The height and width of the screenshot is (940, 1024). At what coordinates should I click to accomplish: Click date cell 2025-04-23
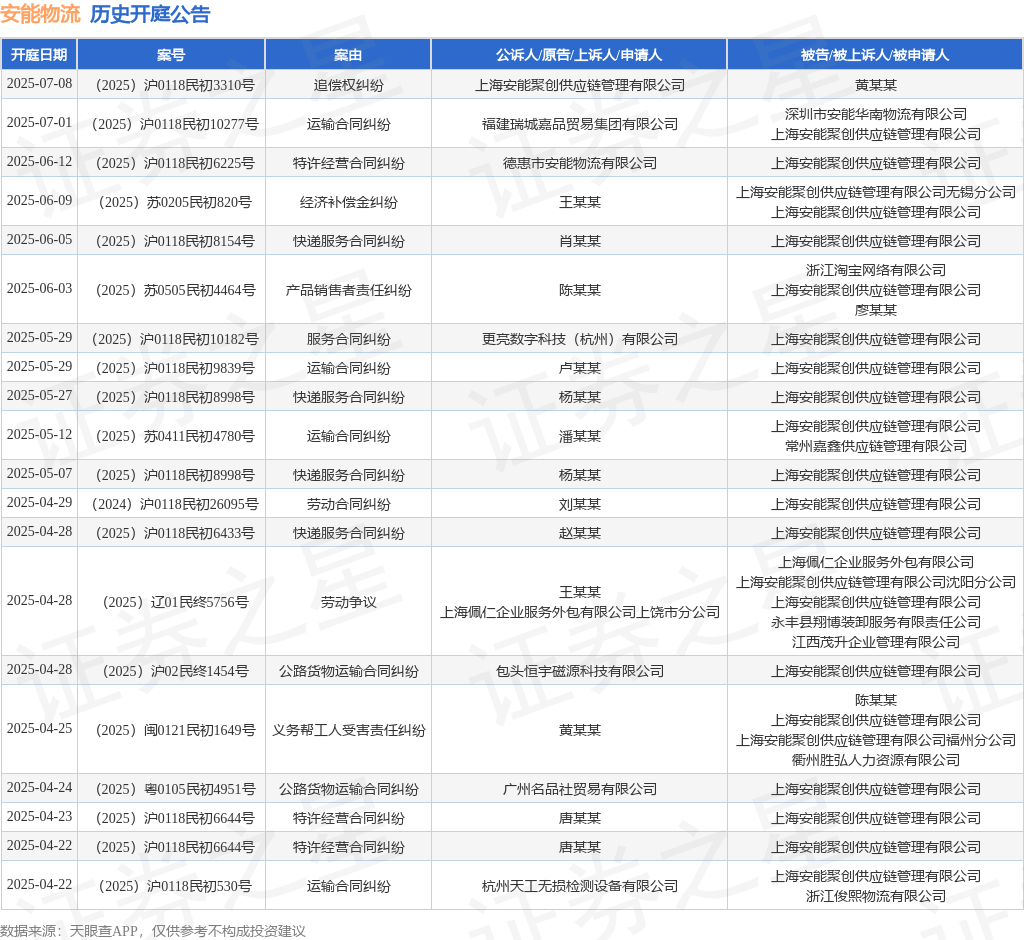point(39,817)
